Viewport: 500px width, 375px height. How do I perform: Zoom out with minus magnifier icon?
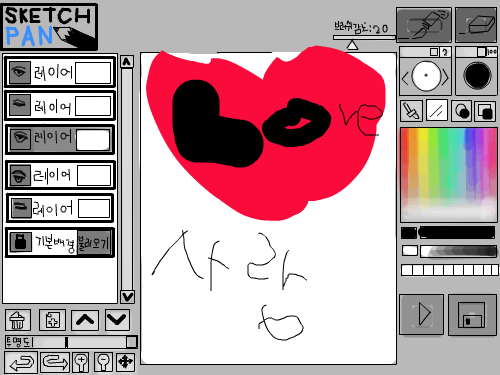[103, 362]
